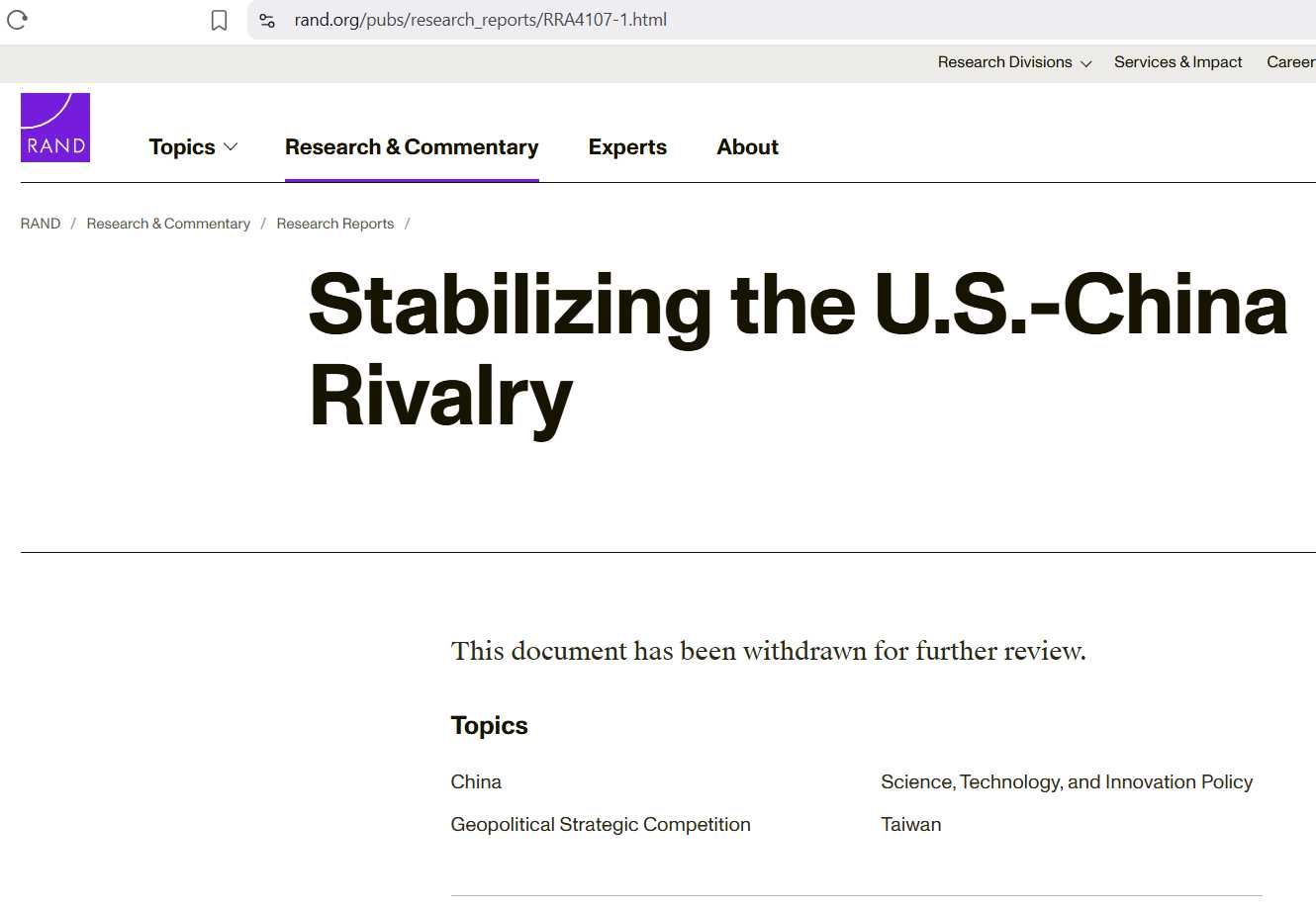Follow Research & Commentary breadcrumb link

point(168,224)
